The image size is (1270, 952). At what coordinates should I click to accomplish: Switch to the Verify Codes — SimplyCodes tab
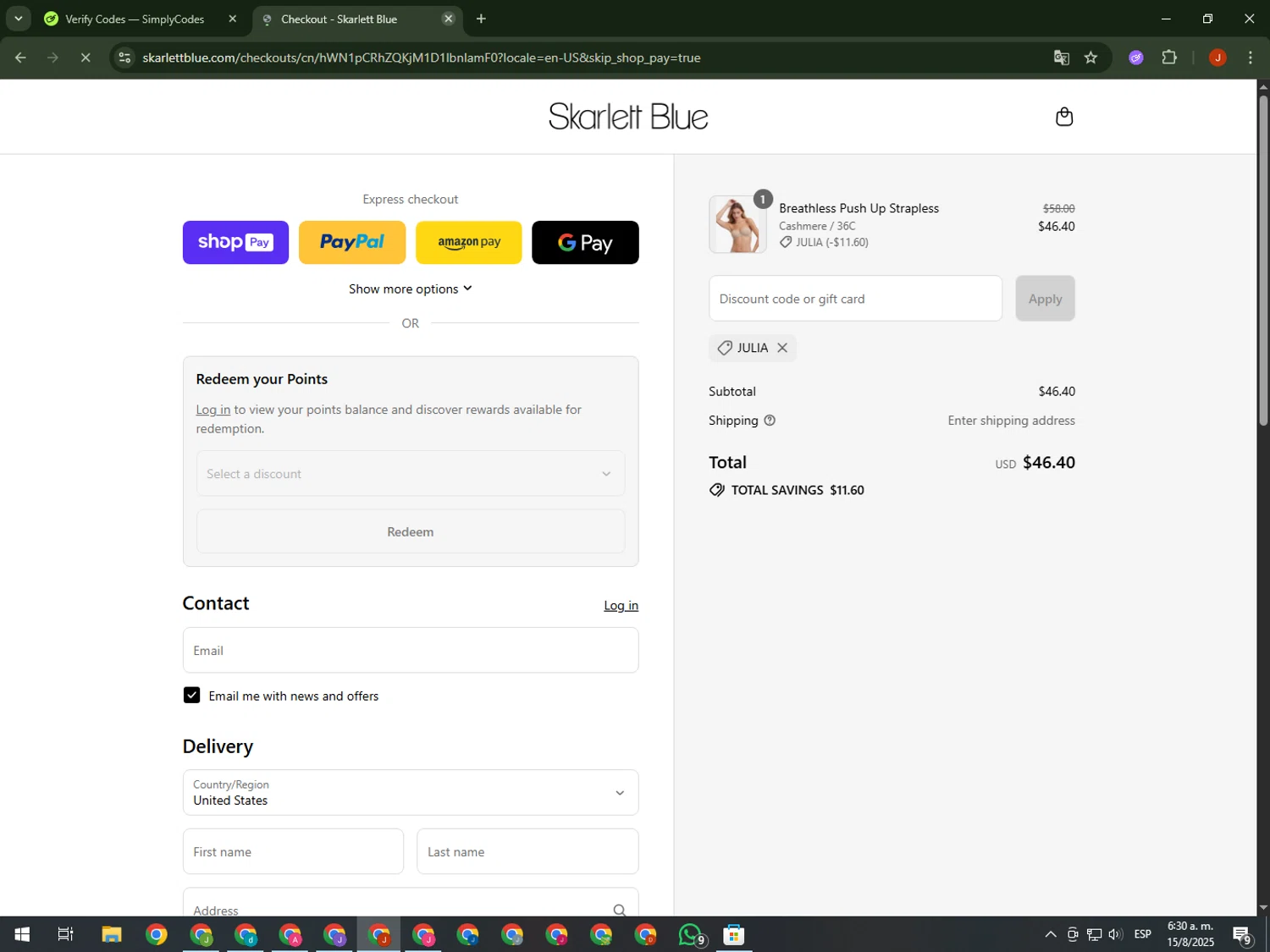(x=135, y=19)
